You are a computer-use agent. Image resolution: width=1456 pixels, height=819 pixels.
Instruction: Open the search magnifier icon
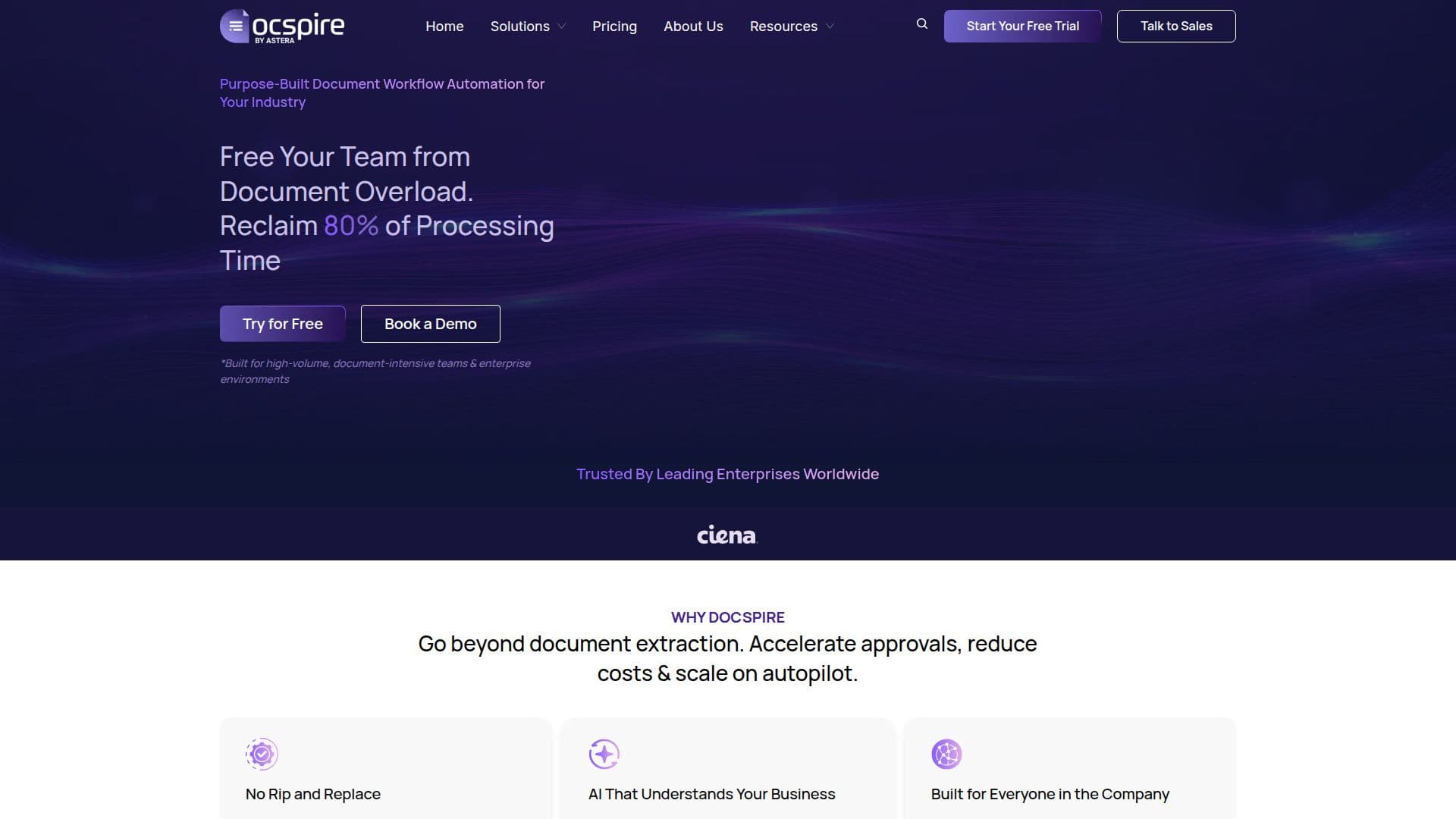click(x=922, y=24)
